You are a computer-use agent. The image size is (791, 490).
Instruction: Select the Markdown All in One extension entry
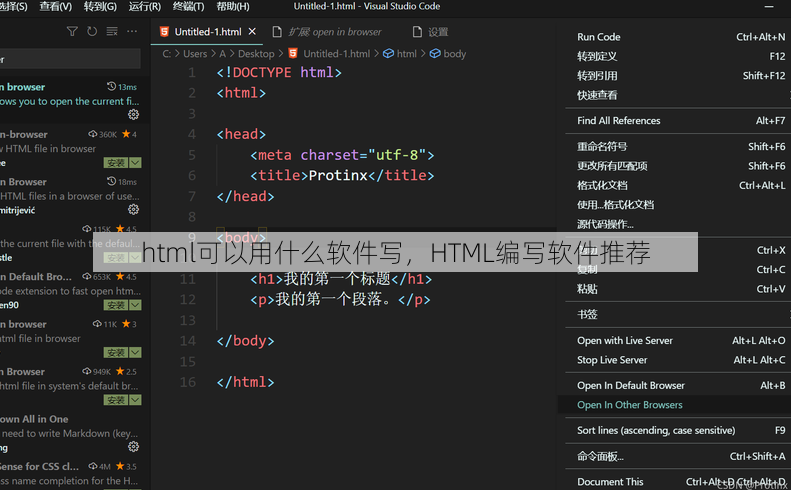coord(71,433)
